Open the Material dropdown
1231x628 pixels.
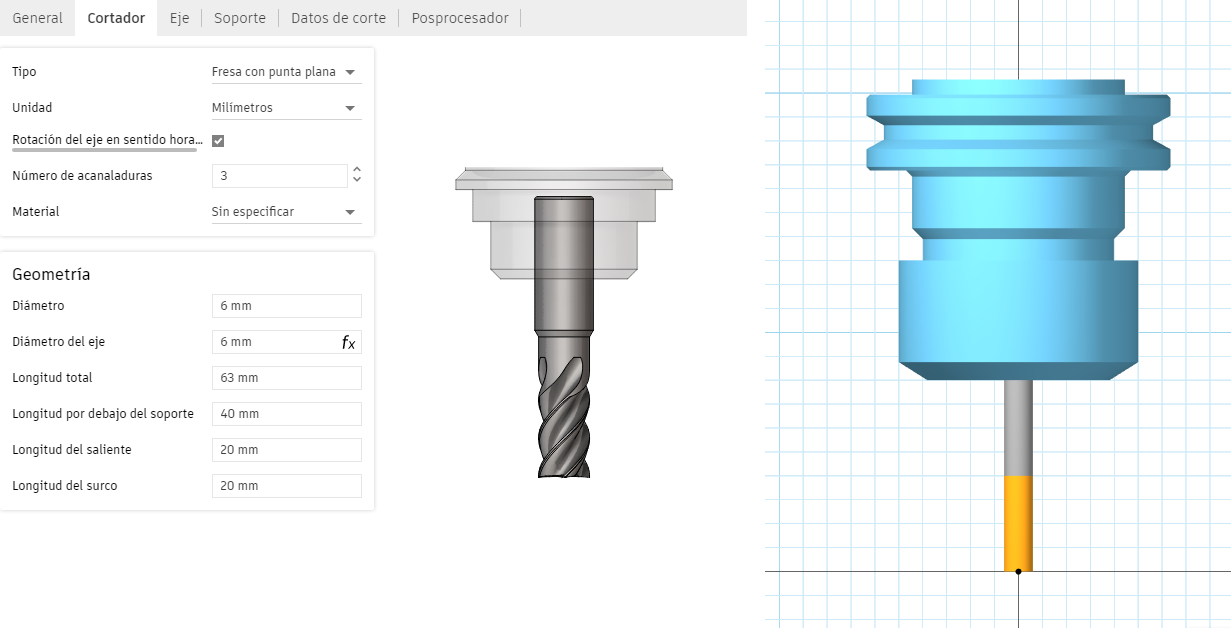[285, 212]
